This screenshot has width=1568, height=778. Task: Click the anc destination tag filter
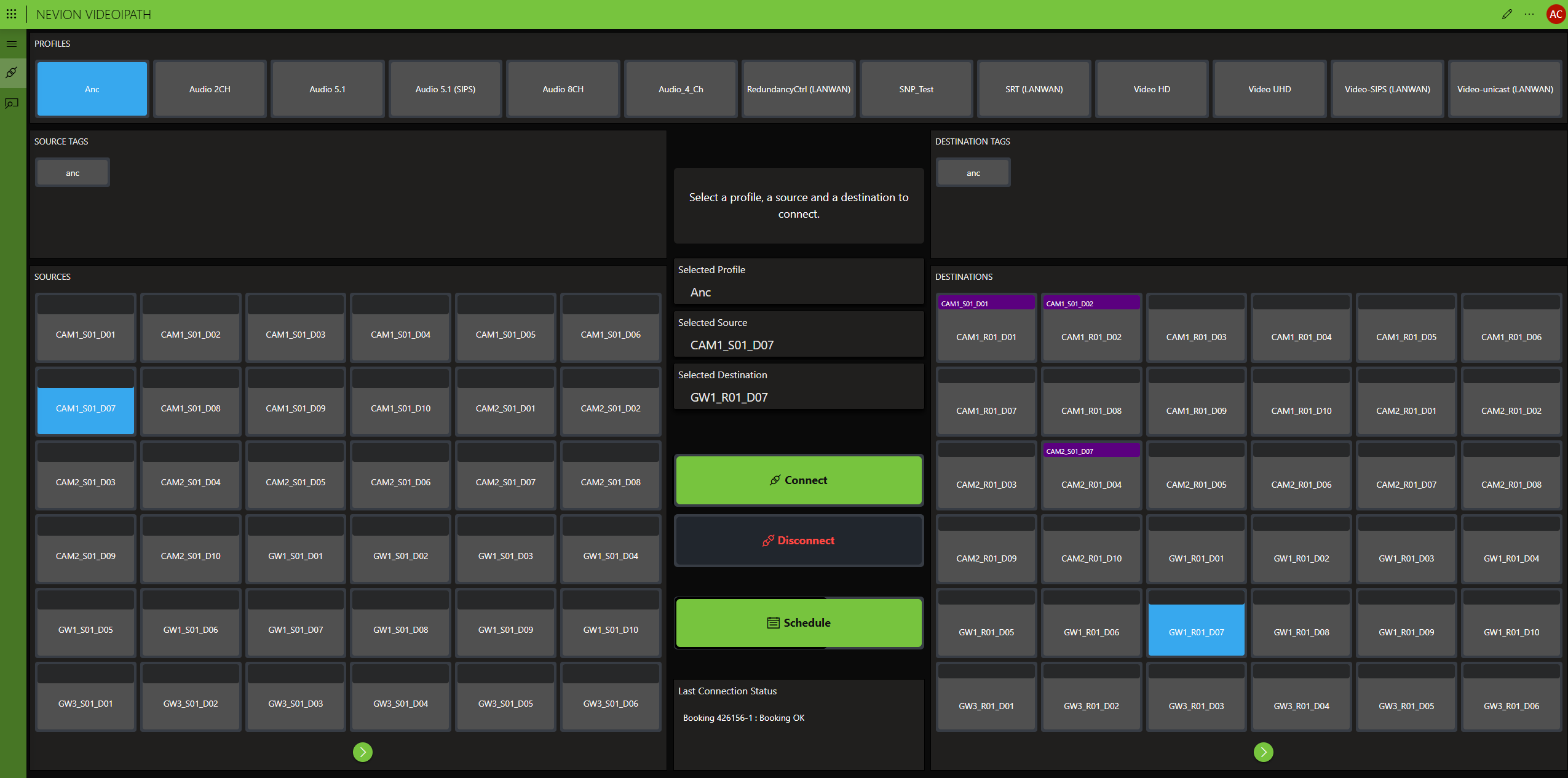point(974,172)
